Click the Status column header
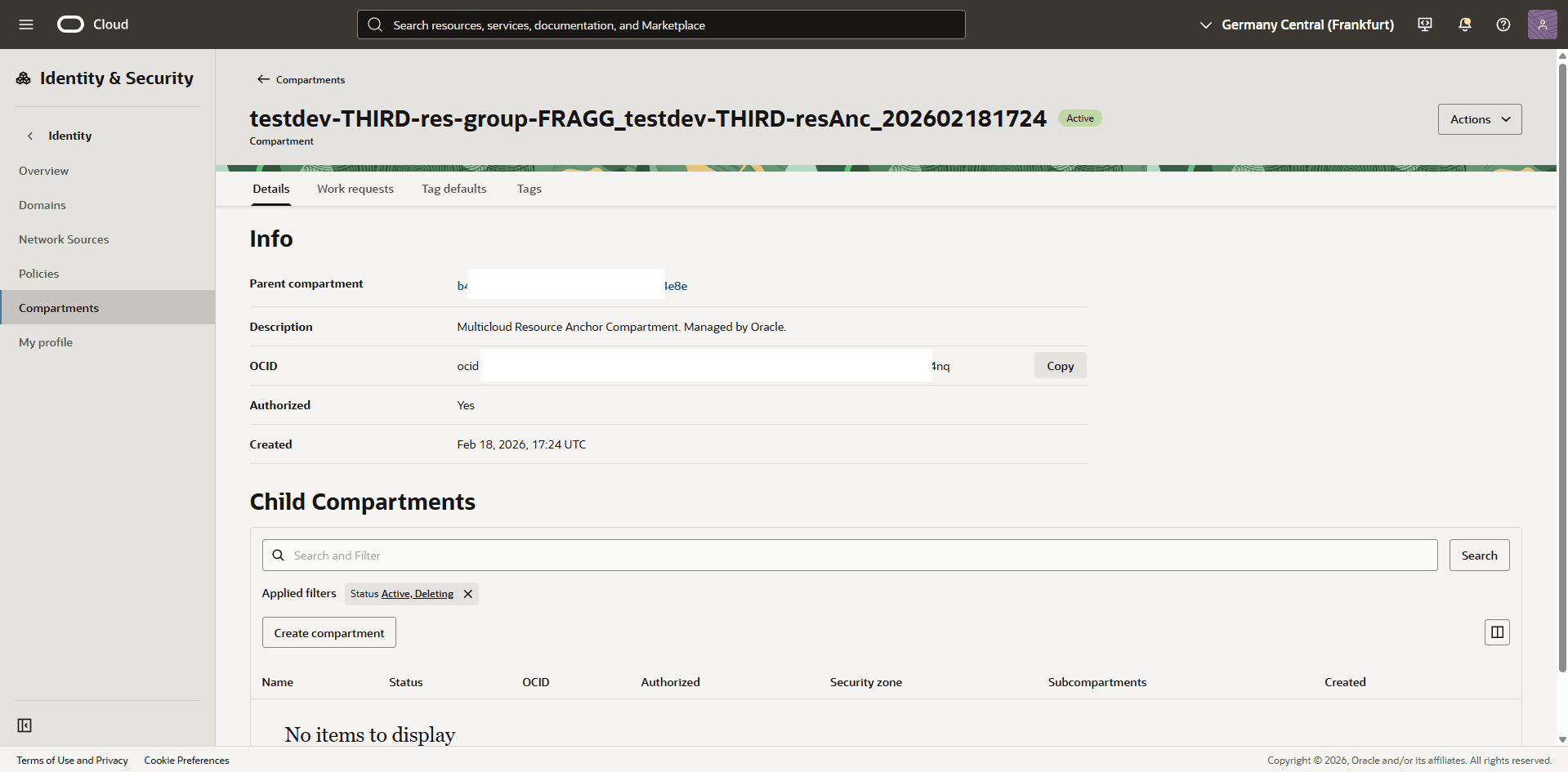Screen dimensions: 1568x772 406,682
